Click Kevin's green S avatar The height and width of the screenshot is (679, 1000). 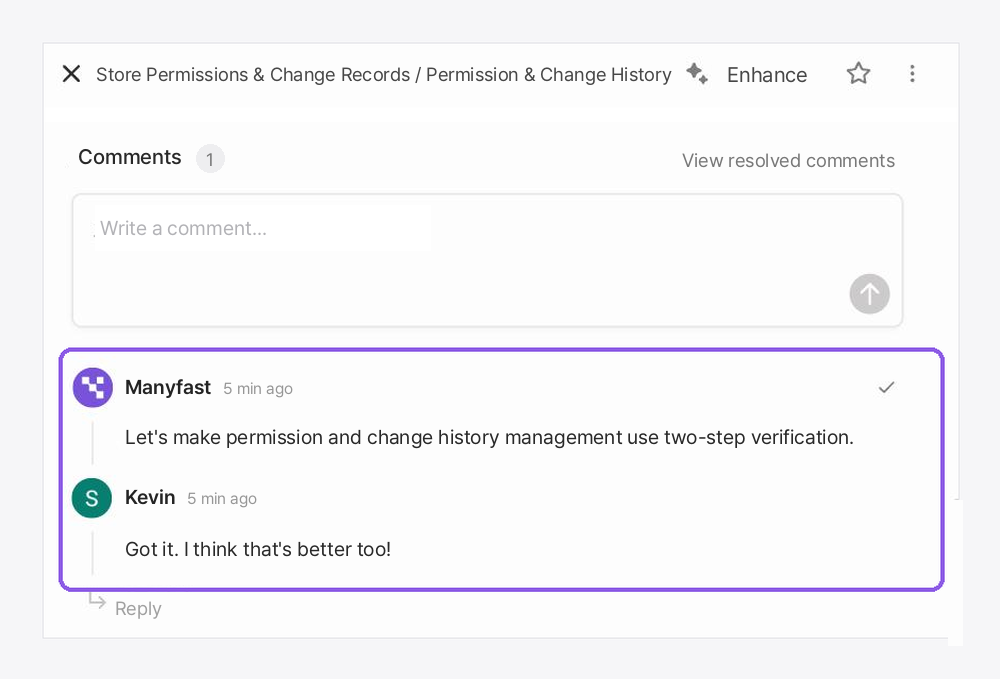tap(92, 498)
